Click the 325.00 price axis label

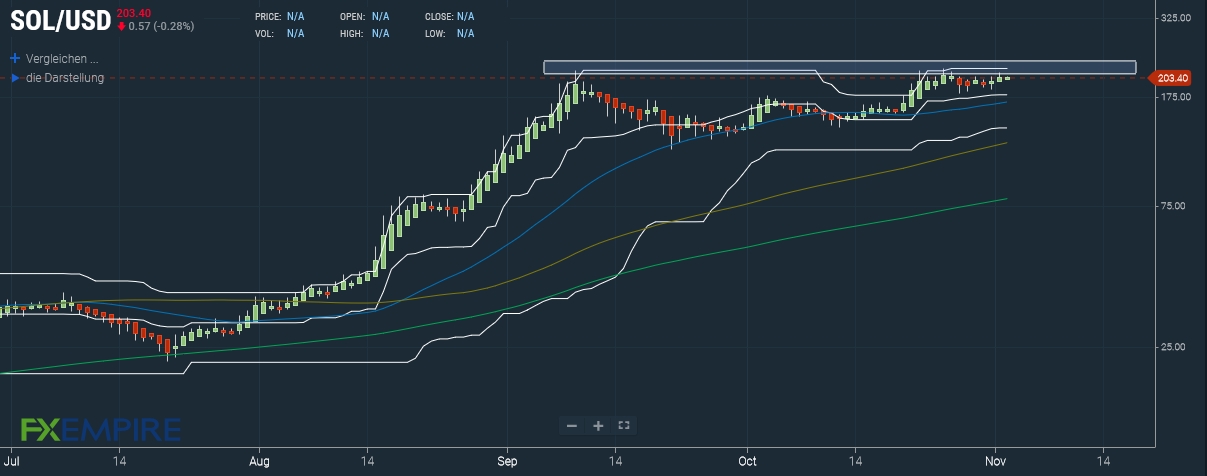(x=1176, y=18)
